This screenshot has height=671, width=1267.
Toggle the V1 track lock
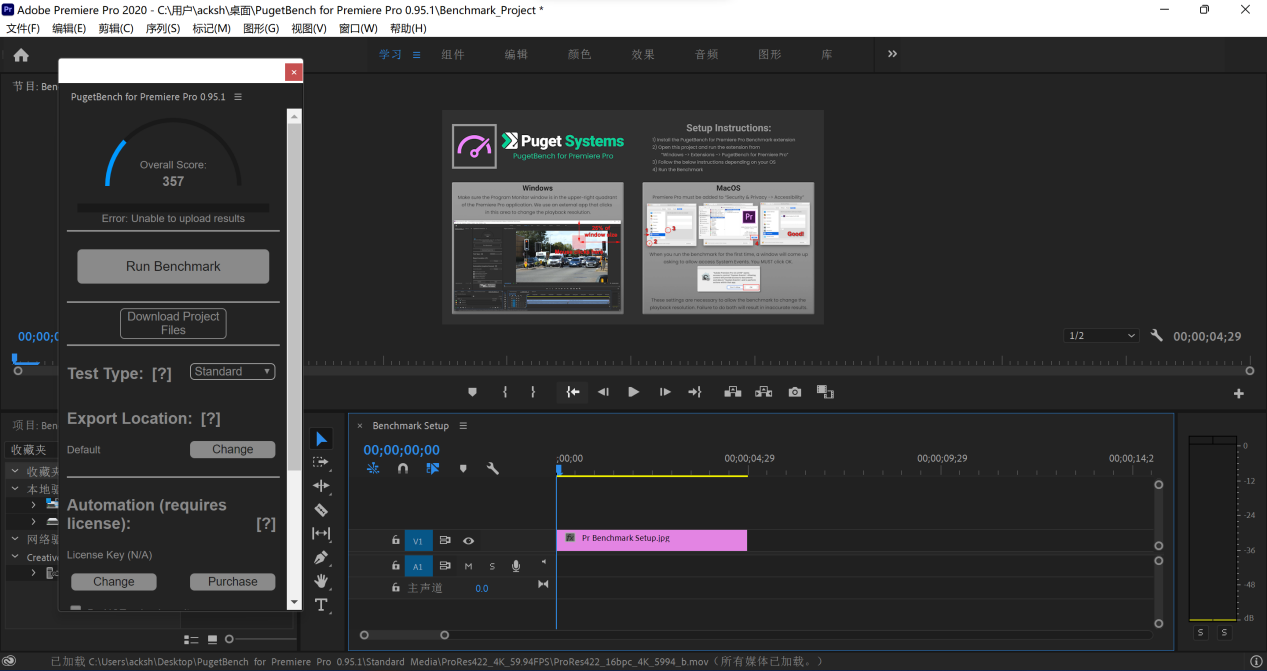point(396,541)
